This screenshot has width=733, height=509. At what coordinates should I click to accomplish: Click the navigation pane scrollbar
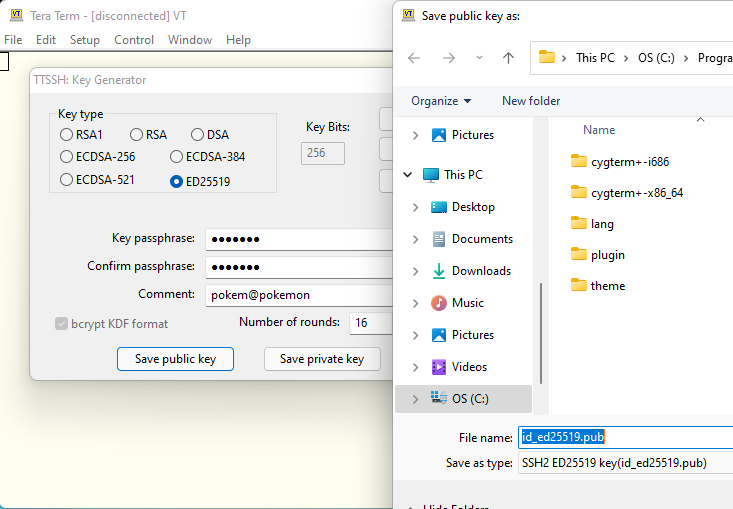[541, 333]
